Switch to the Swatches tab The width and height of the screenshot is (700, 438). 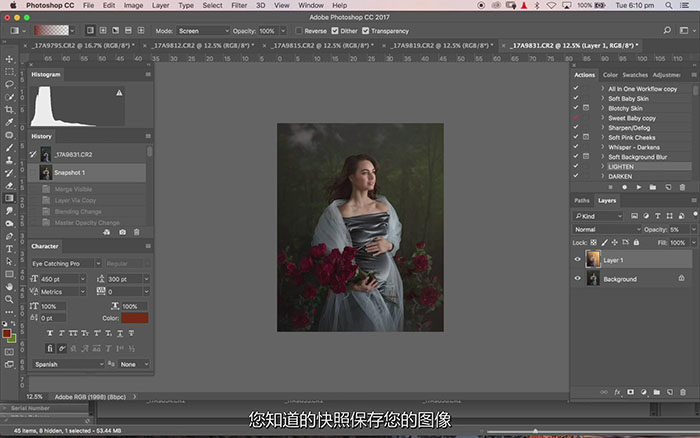pos(634,75)
